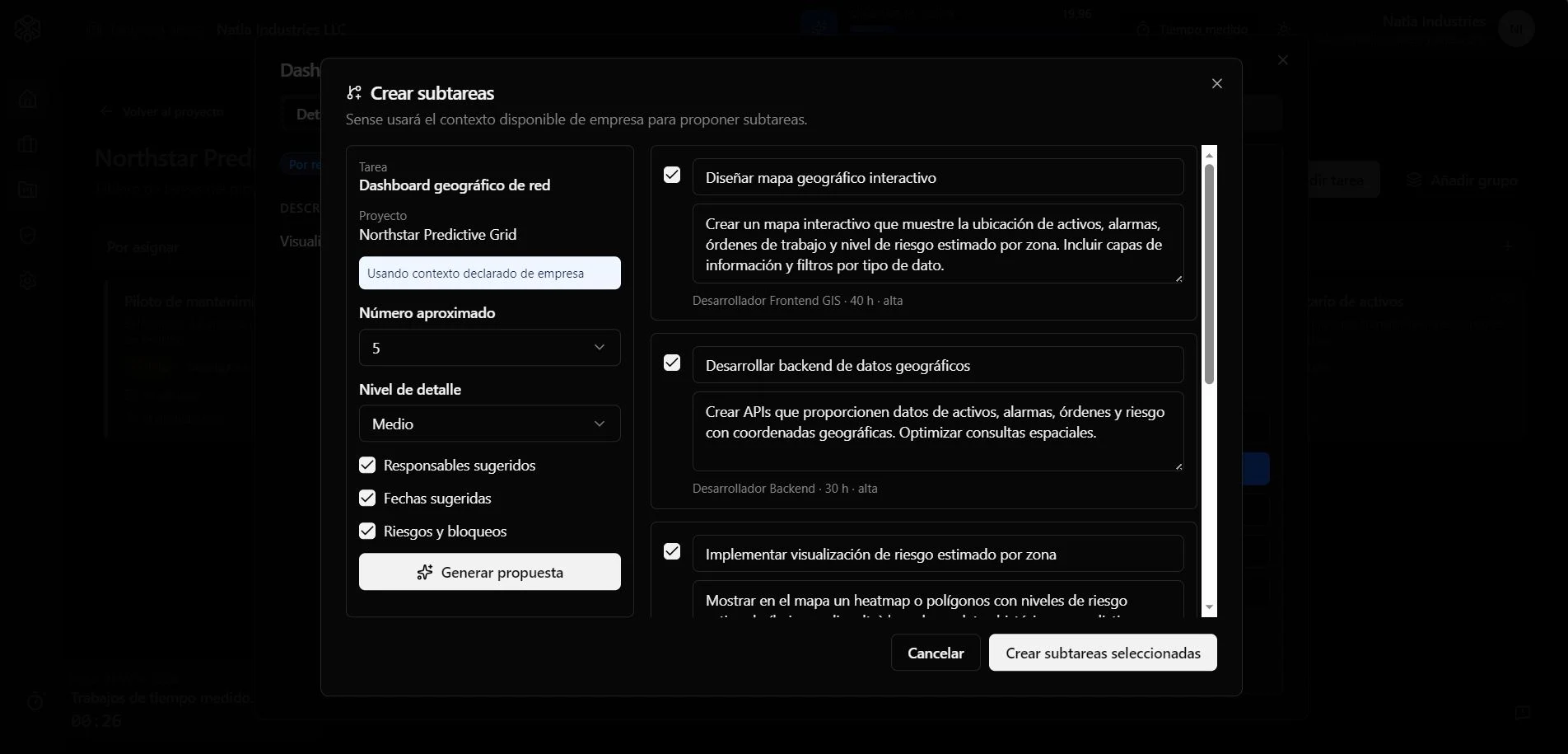
Task: Edit title field Implementar visualización de riesgo estimado
Action: click(x=938, y=554)
